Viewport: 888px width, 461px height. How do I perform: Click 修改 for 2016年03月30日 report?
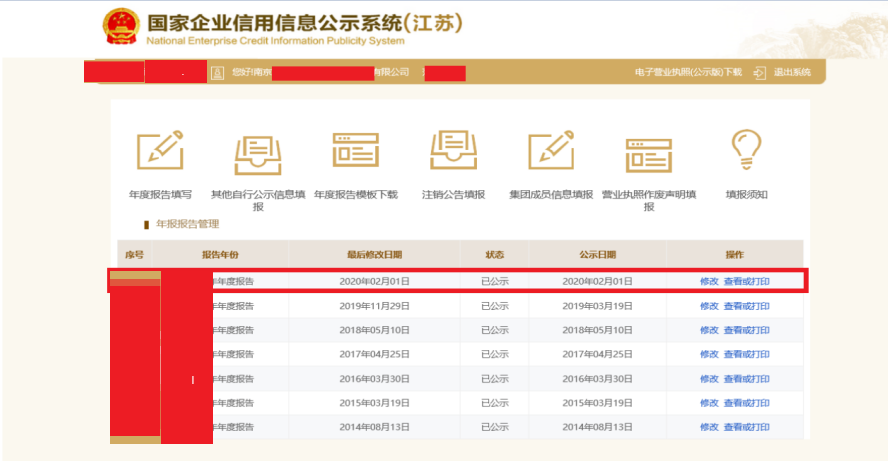709,378
